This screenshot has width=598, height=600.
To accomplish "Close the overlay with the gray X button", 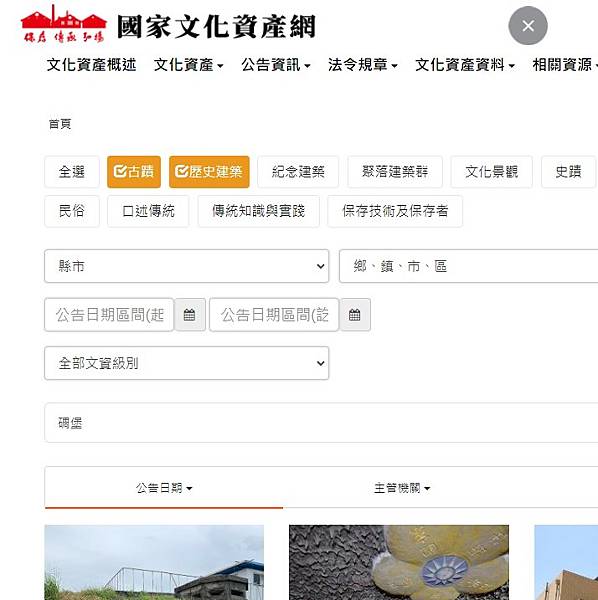I will pyautogui.click(x=528, y=26).
